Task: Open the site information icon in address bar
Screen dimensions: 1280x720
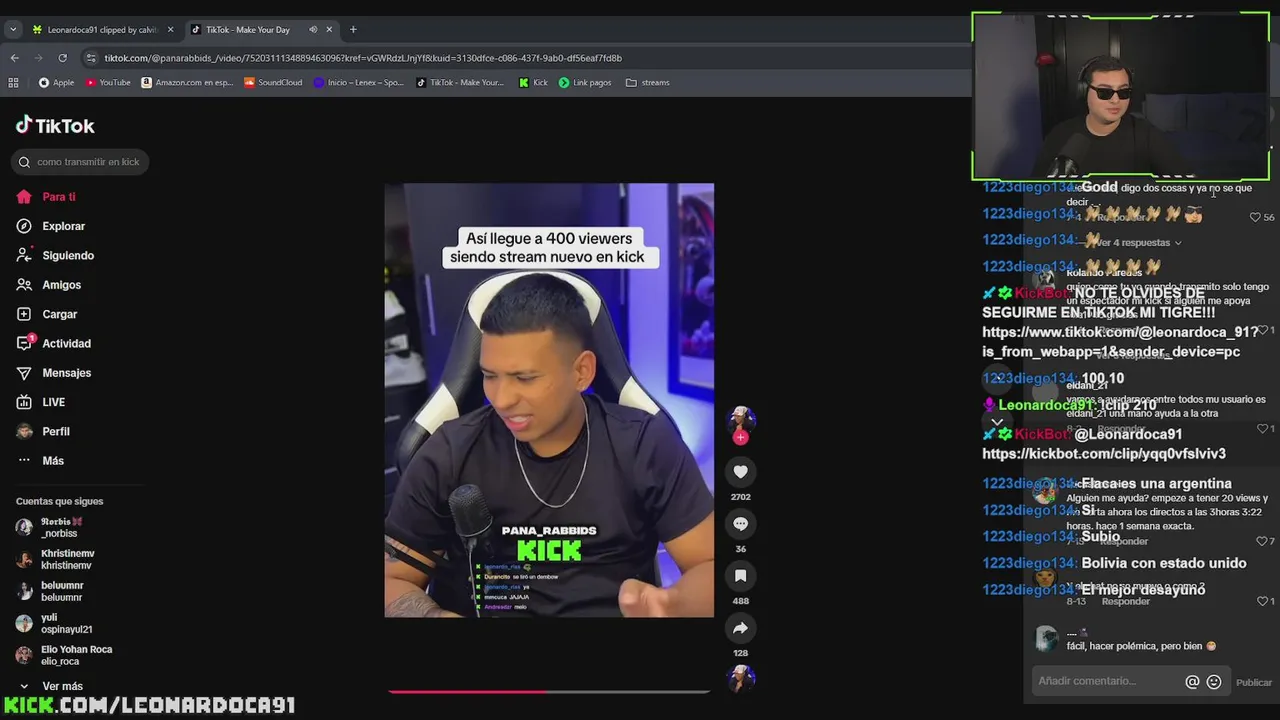Action: point(91,58)
